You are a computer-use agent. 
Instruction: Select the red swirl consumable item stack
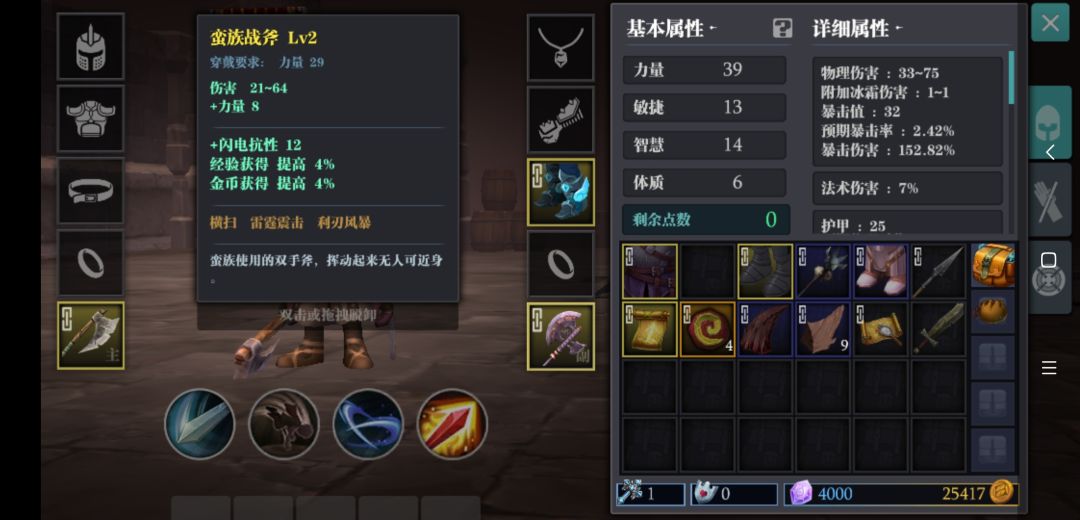click(x=707, y=329)
